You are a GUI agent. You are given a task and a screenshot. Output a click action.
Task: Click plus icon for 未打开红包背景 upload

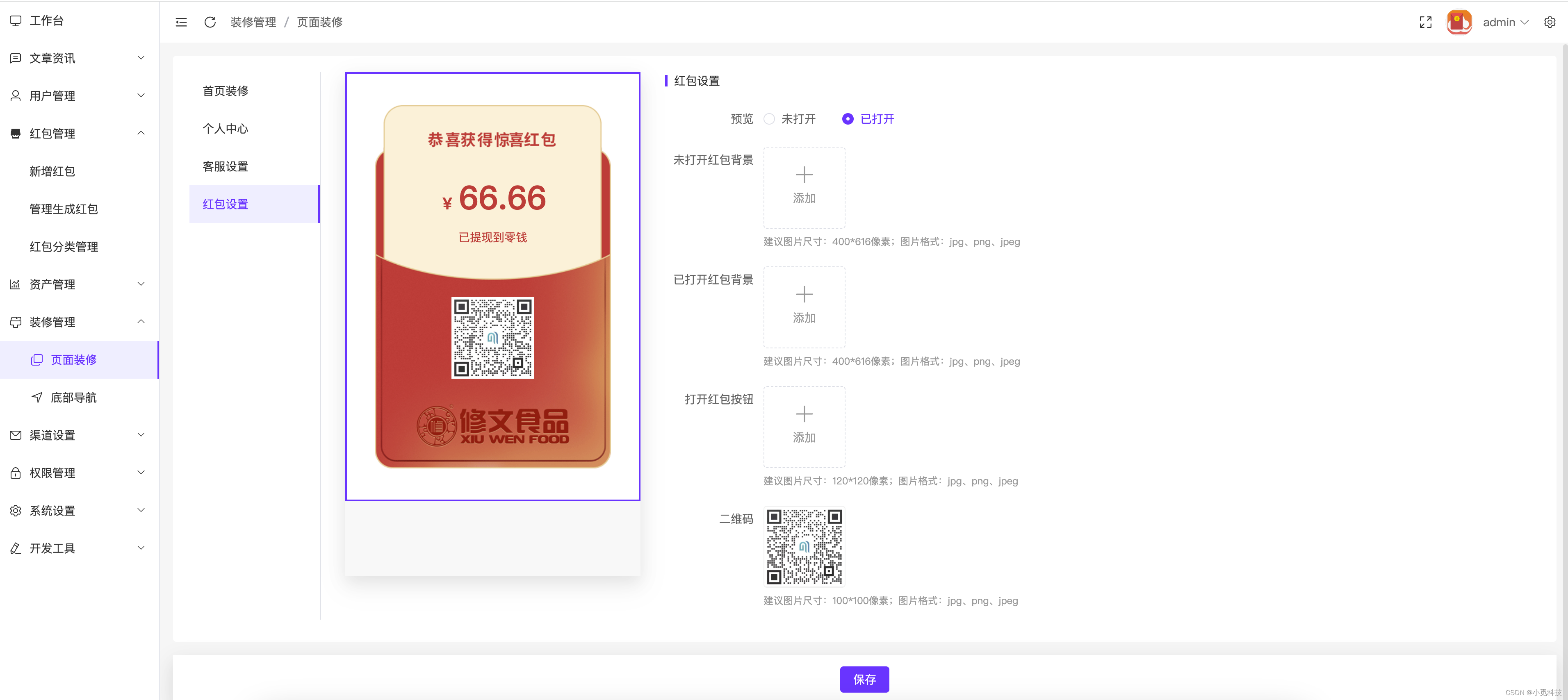click(804, 175)
